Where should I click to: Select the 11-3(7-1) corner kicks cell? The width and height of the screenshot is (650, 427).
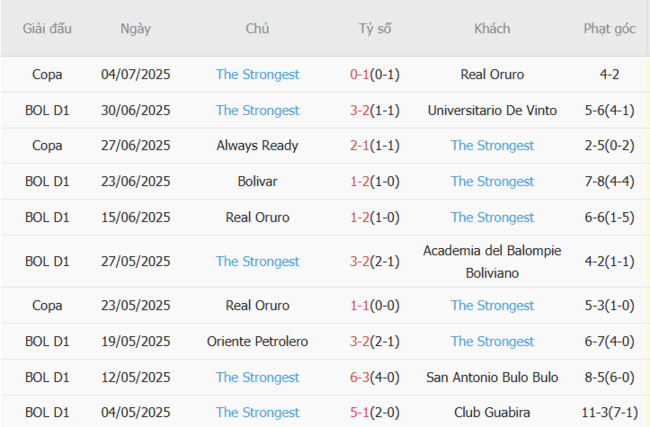coord(609,412)
